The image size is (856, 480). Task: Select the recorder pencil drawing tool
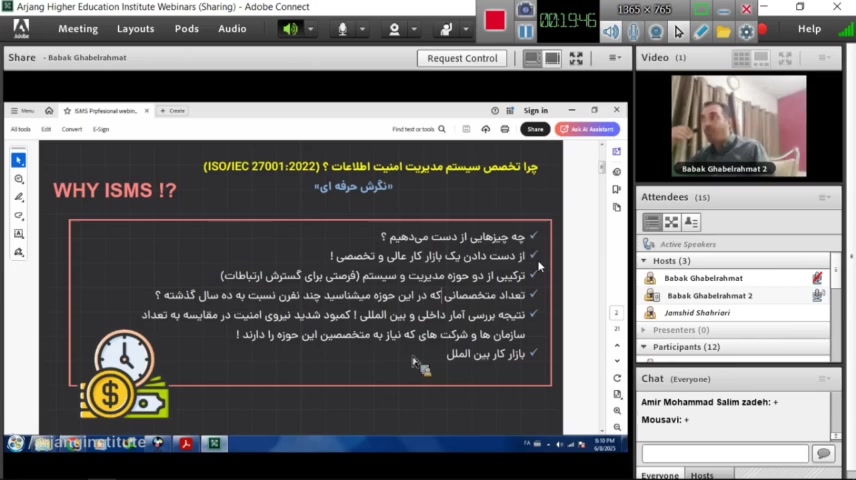coord(701,32)
